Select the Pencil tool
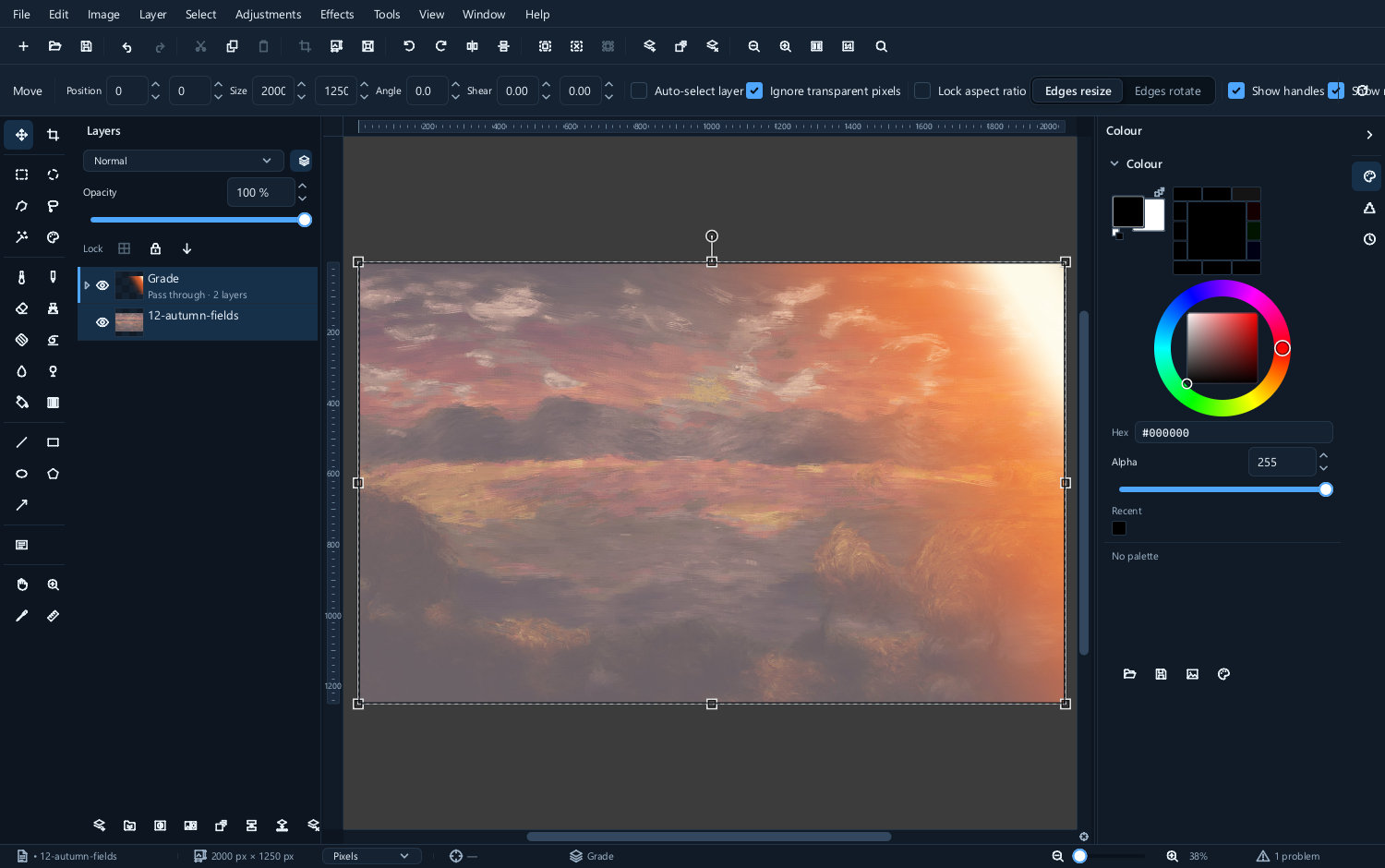This screenshot has height=868, width=1385. click(x=53, y=277)
